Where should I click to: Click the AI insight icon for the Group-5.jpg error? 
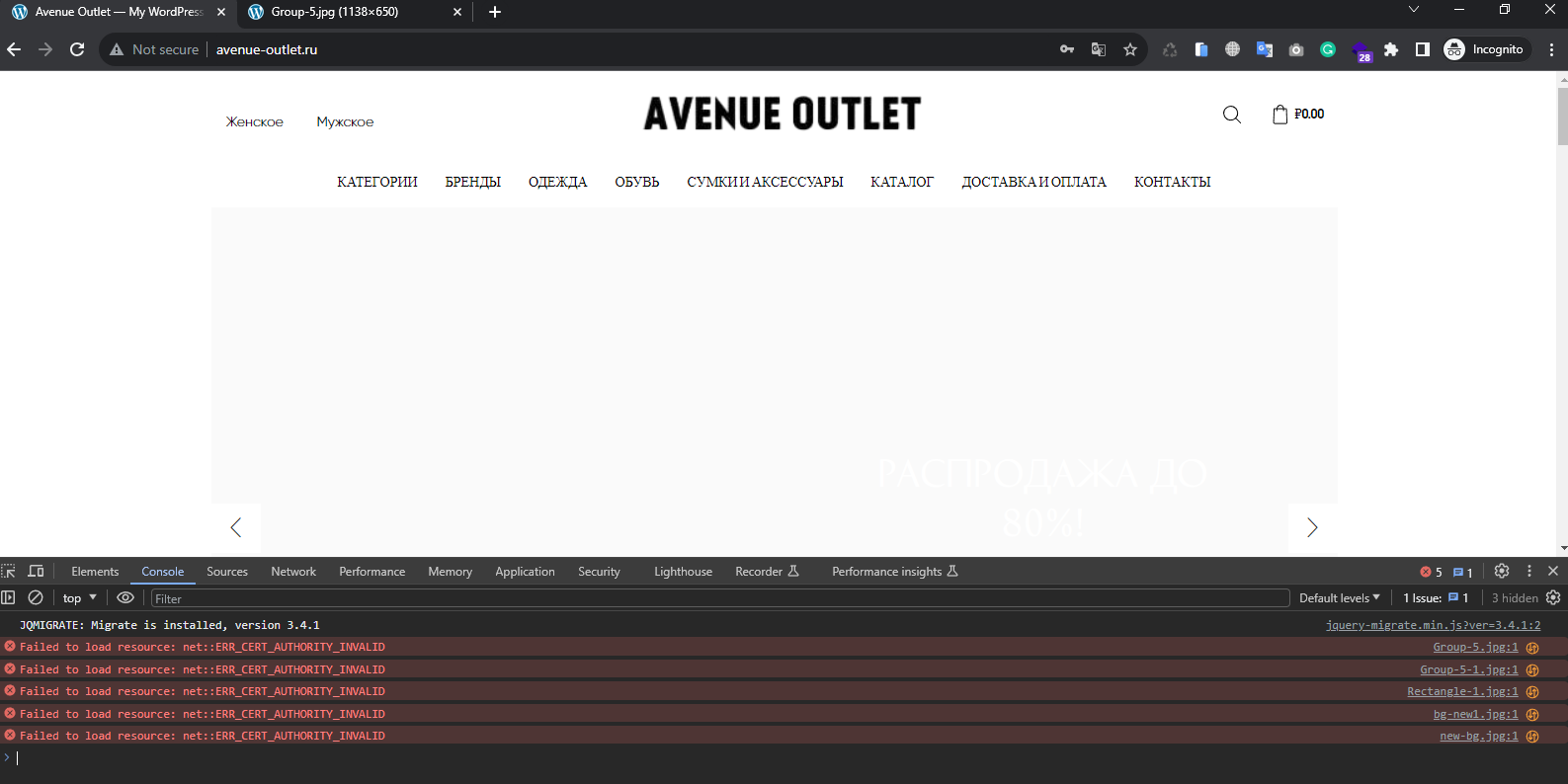(1532, 648)
